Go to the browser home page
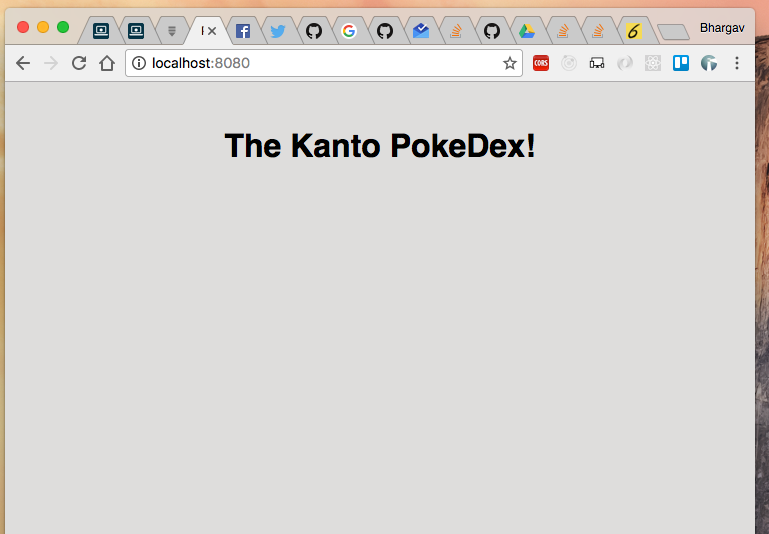Screen dimensions: 769x534 tap(107, 63)
